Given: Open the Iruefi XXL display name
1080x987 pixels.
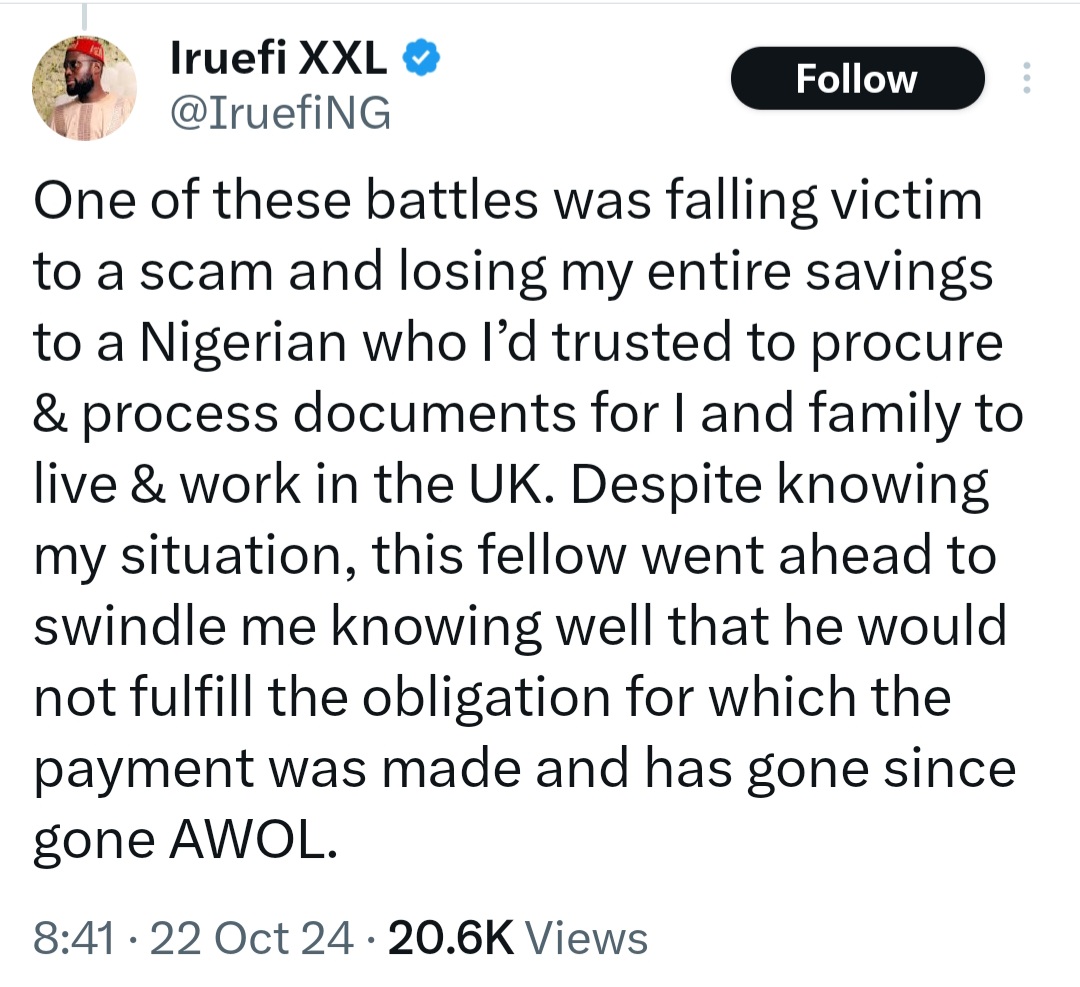Looking at the screenshot, I should tap(279, 62).
